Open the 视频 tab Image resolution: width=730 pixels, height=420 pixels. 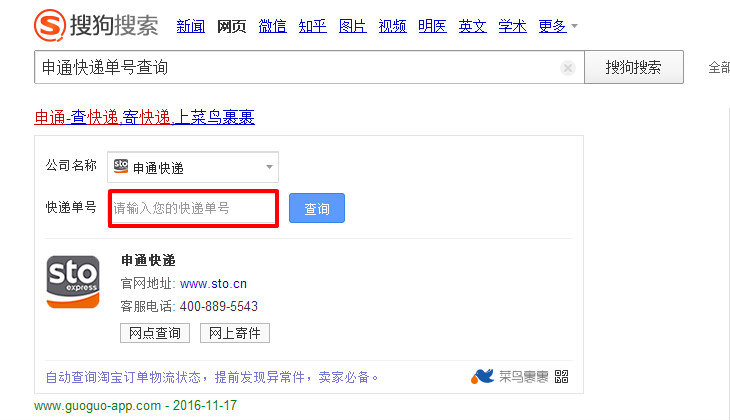point(392,26)
